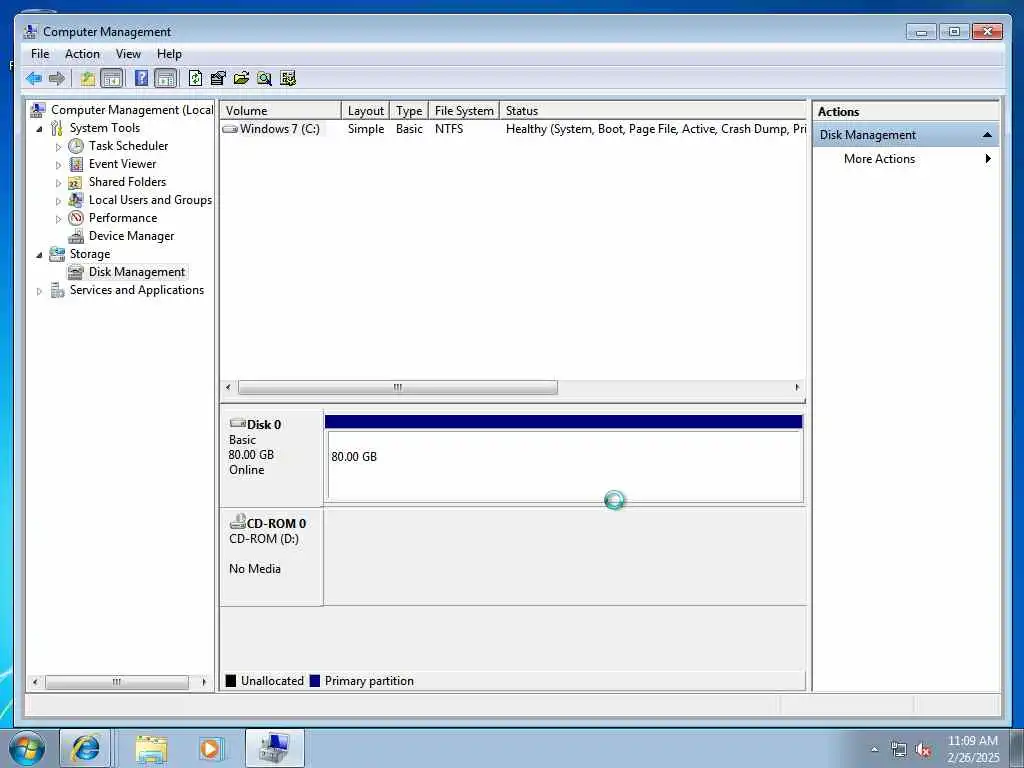The image size is (1024, 768).
Task: Toggle the Show/Hide Action Pane toolbar button
Action: click(165, 79)
